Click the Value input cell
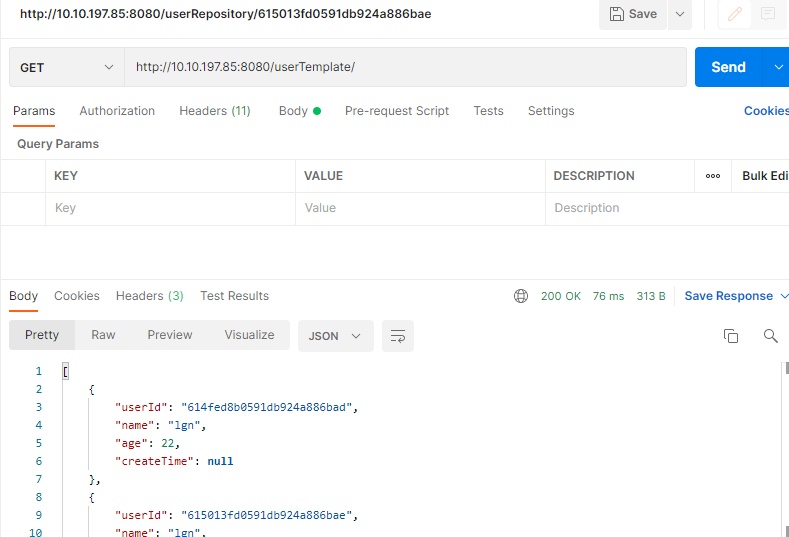Screen dimensions: 789x537 (421, 208)
